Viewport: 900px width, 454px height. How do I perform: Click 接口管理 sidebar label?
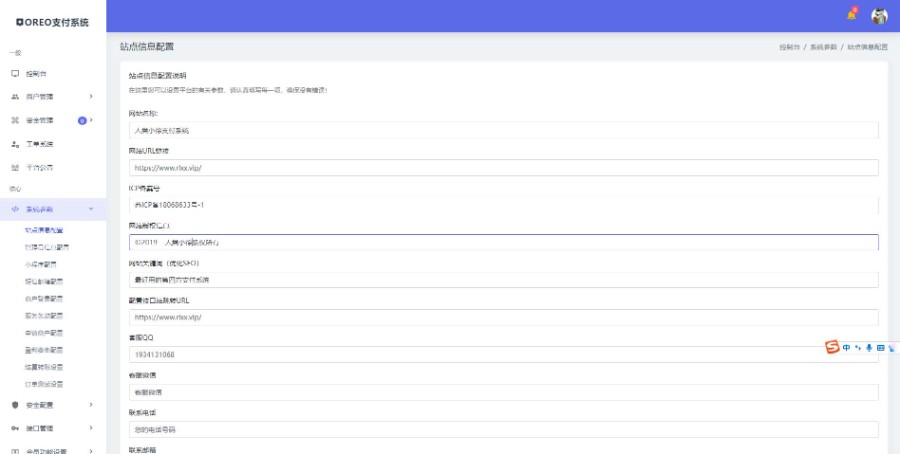pyautogui.click(x=40, y=428)
